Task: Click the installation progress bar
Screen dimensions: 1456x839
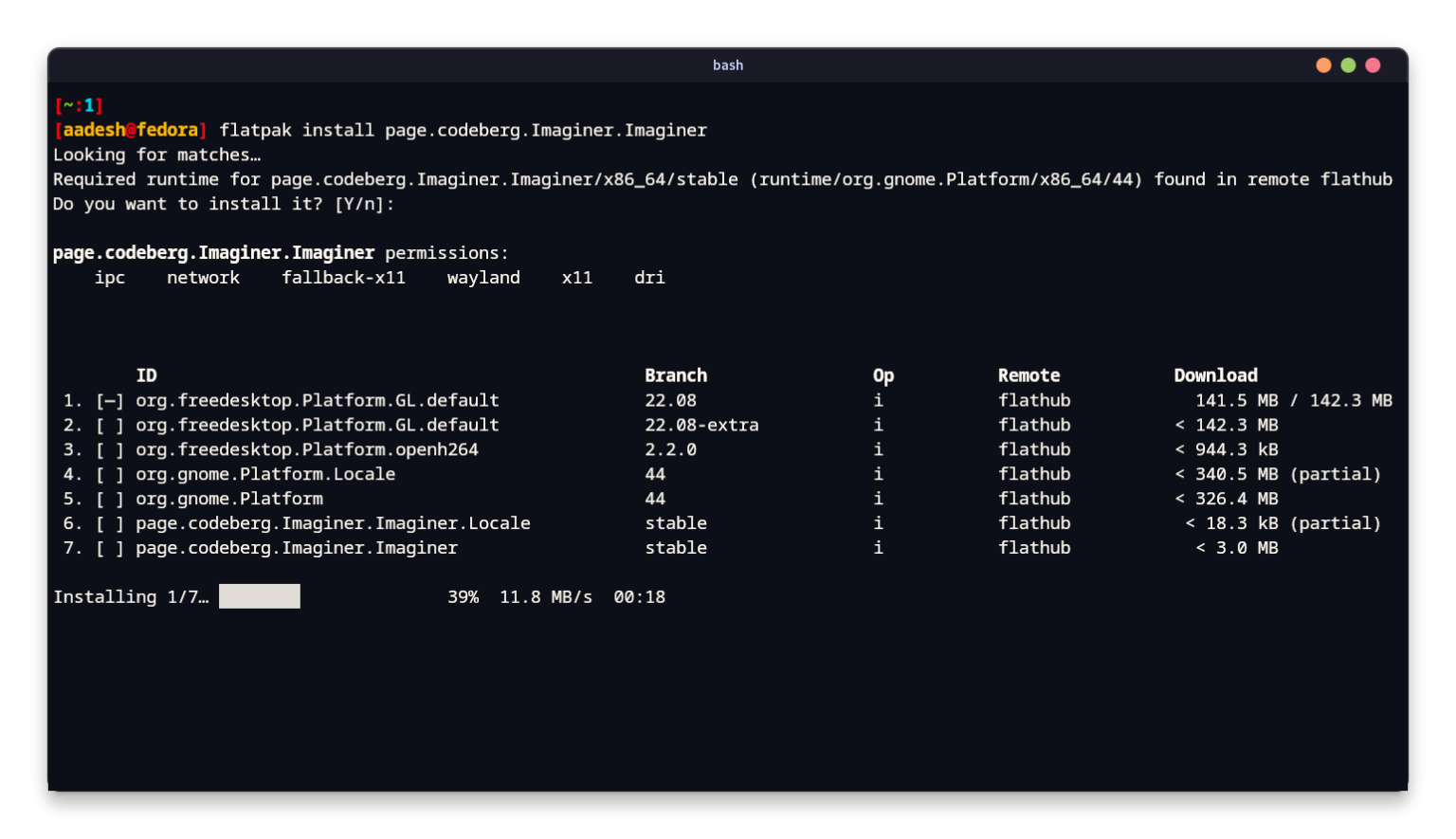Action: (x=259, y=596)
